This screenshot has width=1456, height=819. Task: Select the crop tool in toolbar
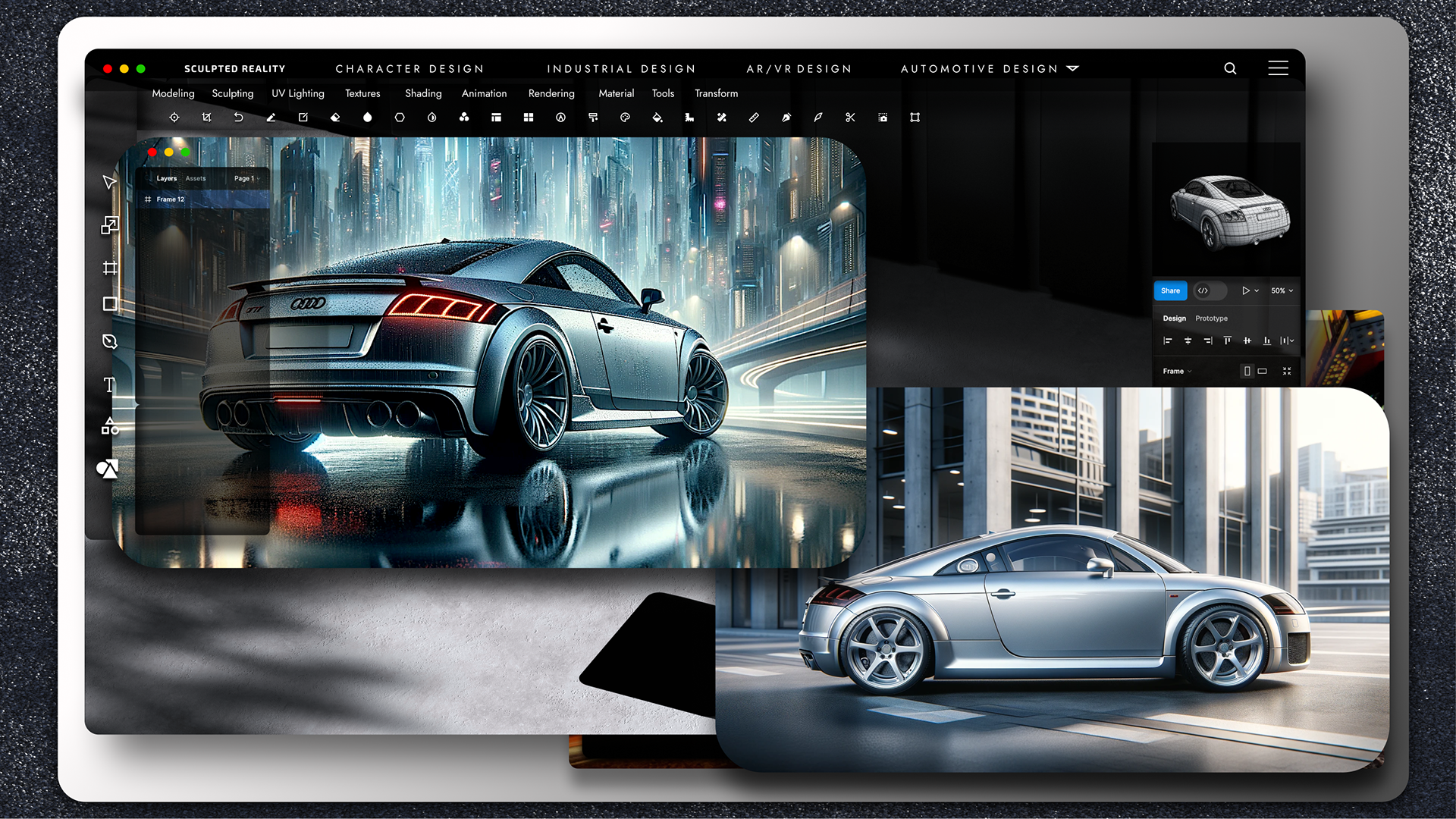coord(206,118)
